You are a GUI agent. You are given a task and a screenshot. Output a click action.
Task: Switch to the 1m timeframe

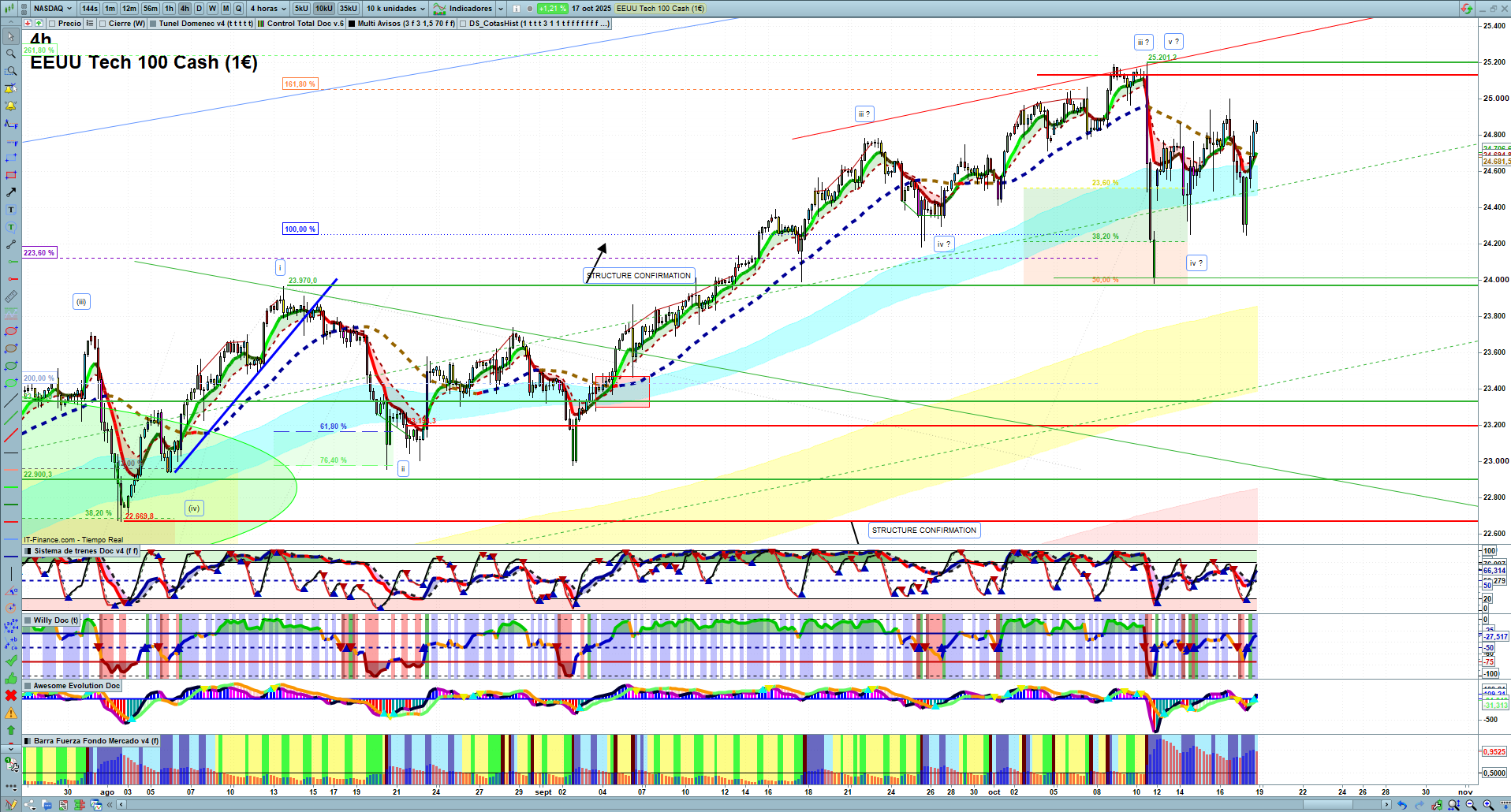pos(110,9)
